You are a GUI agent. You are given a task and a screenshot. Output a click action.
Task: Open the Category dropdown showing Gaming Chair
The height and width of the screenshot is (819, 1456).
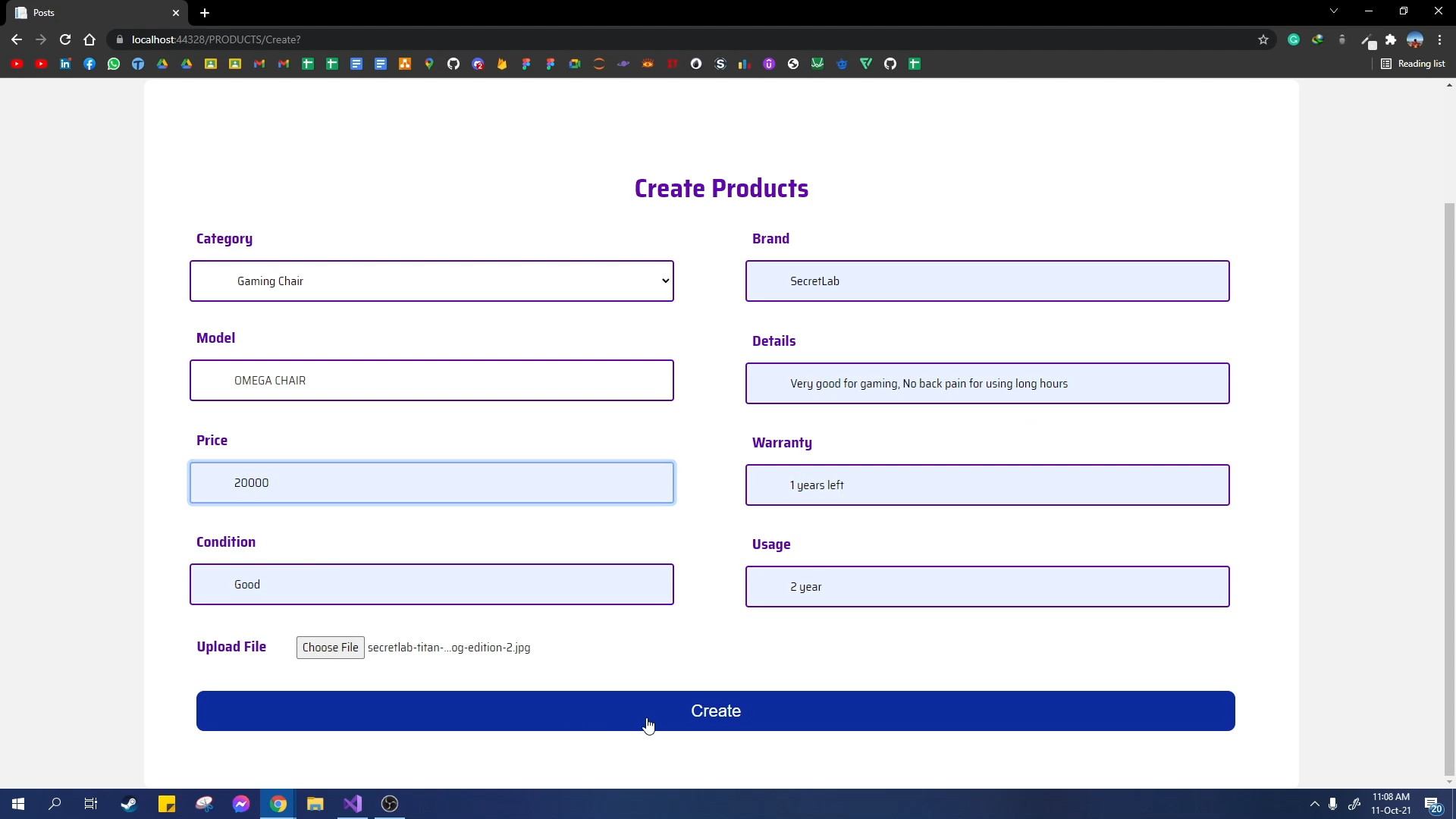[431, 281]
